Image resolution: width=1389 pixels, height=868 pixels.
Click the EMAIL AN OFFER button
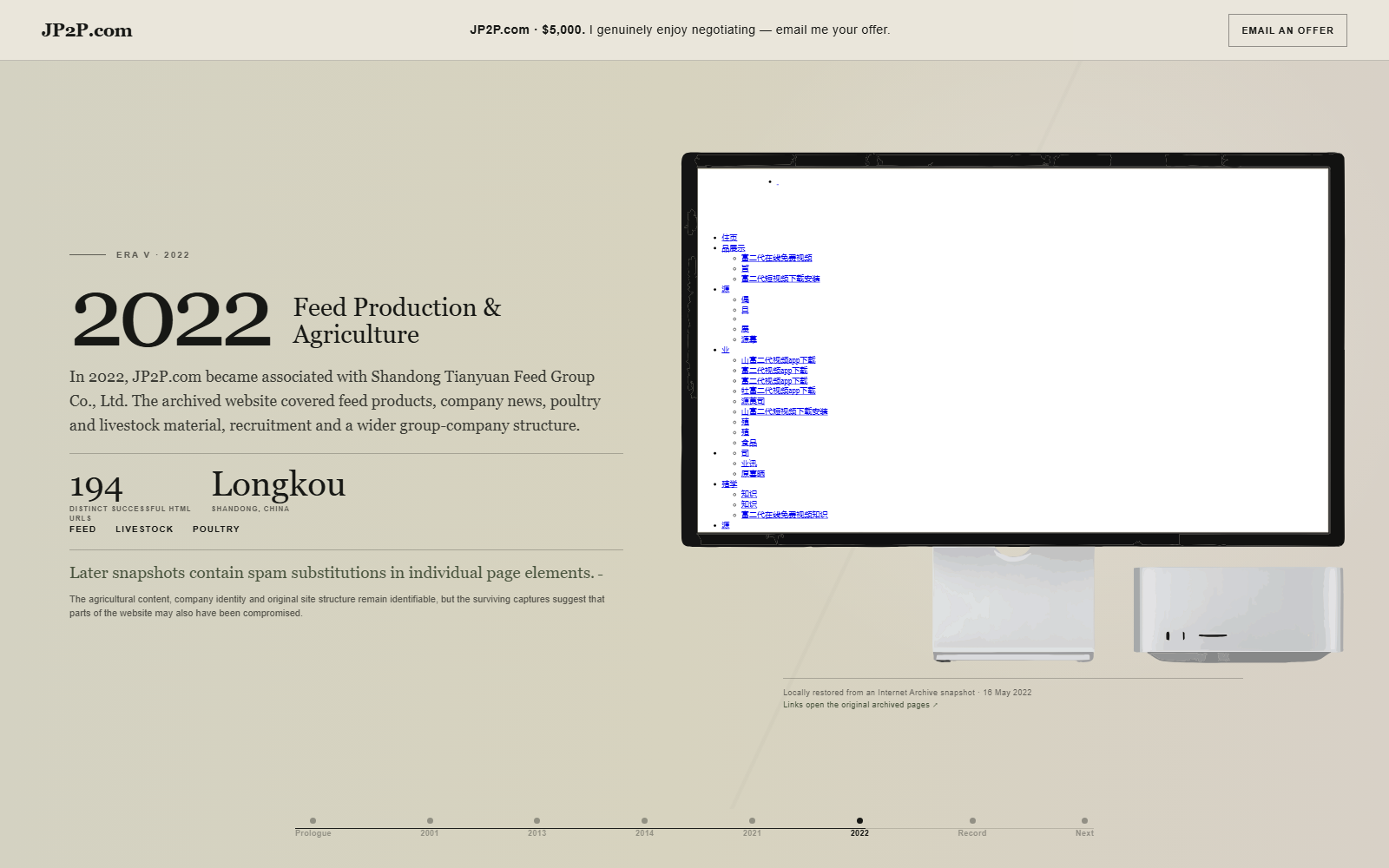1287,30
